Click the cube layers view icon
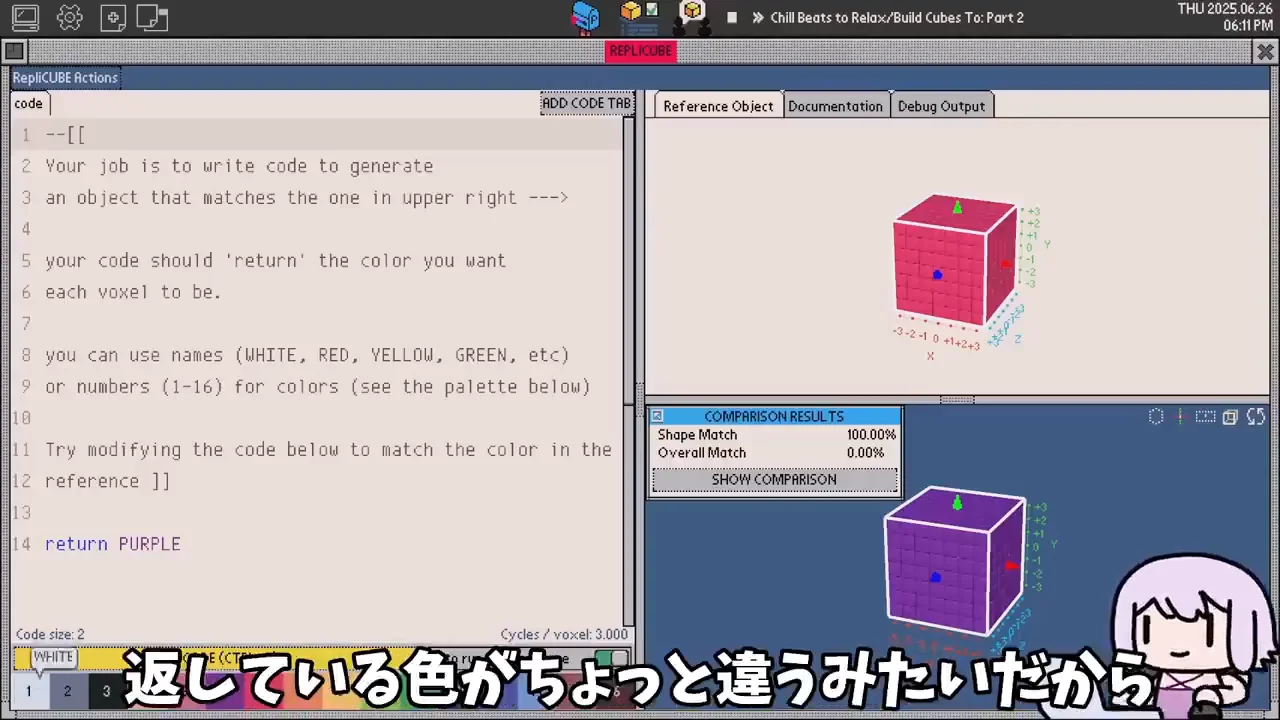This screenshot has height=720, width=1280. 1230,417
